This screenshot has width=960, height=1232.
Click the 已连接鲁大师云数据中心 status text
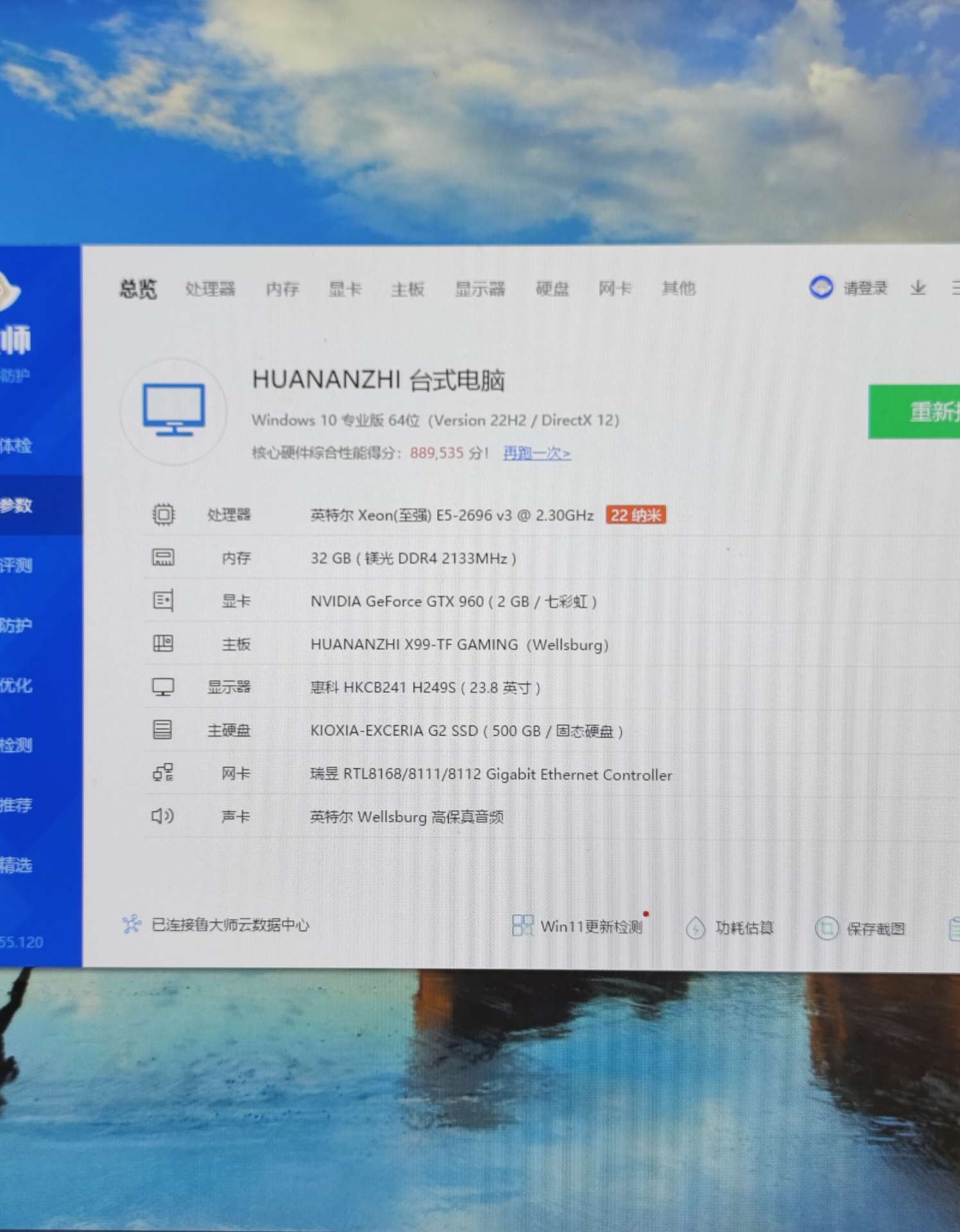(x=230, y=925)
